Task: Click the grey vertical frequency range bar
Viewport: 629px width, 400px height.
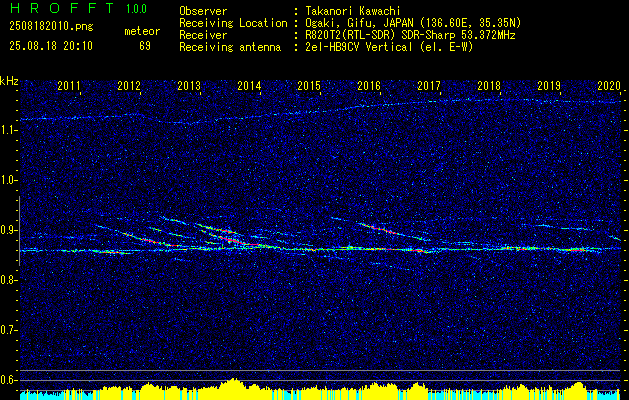Action: click(19, 231)
